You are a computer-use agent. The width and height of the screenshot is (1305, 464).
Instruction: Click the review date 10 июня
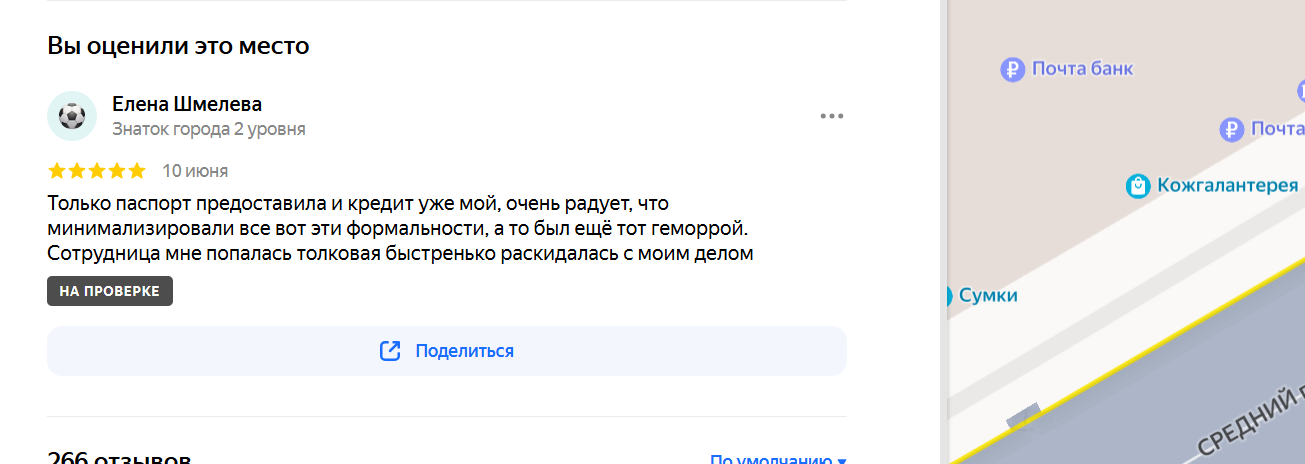195,171
